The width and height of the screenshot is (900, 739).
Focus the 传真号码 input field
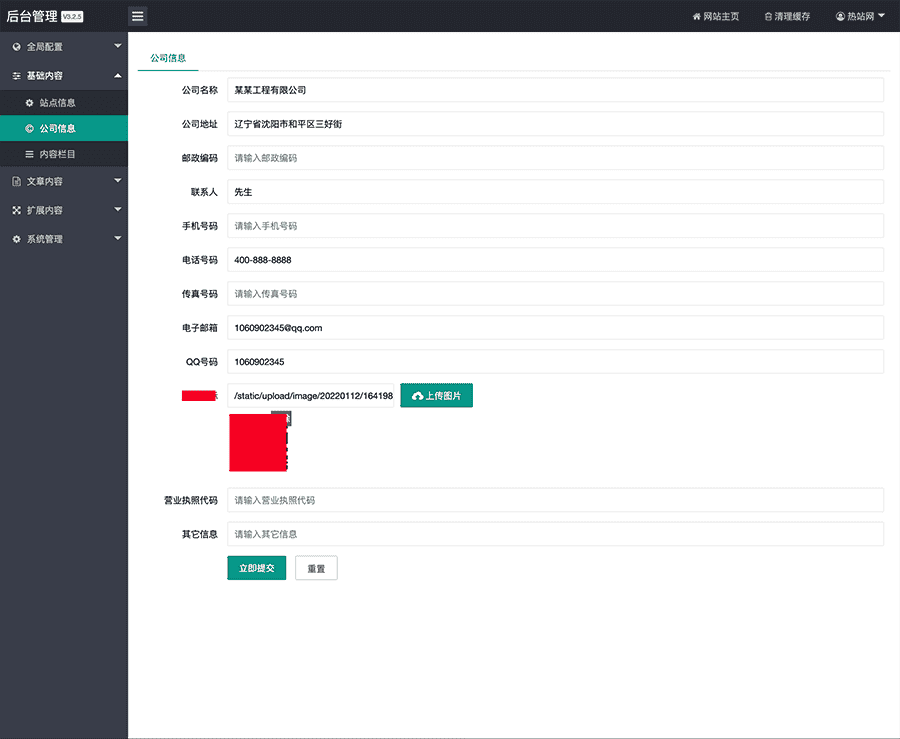pyautogui.click(x=555, y=294)
